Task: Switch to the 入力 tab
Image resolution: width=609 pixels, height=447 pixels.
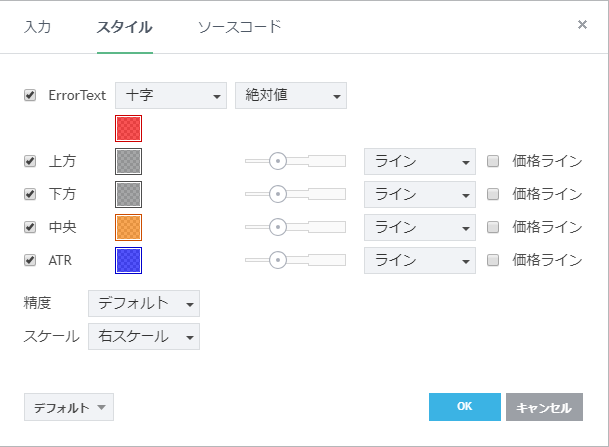Action: click(37, 27)
